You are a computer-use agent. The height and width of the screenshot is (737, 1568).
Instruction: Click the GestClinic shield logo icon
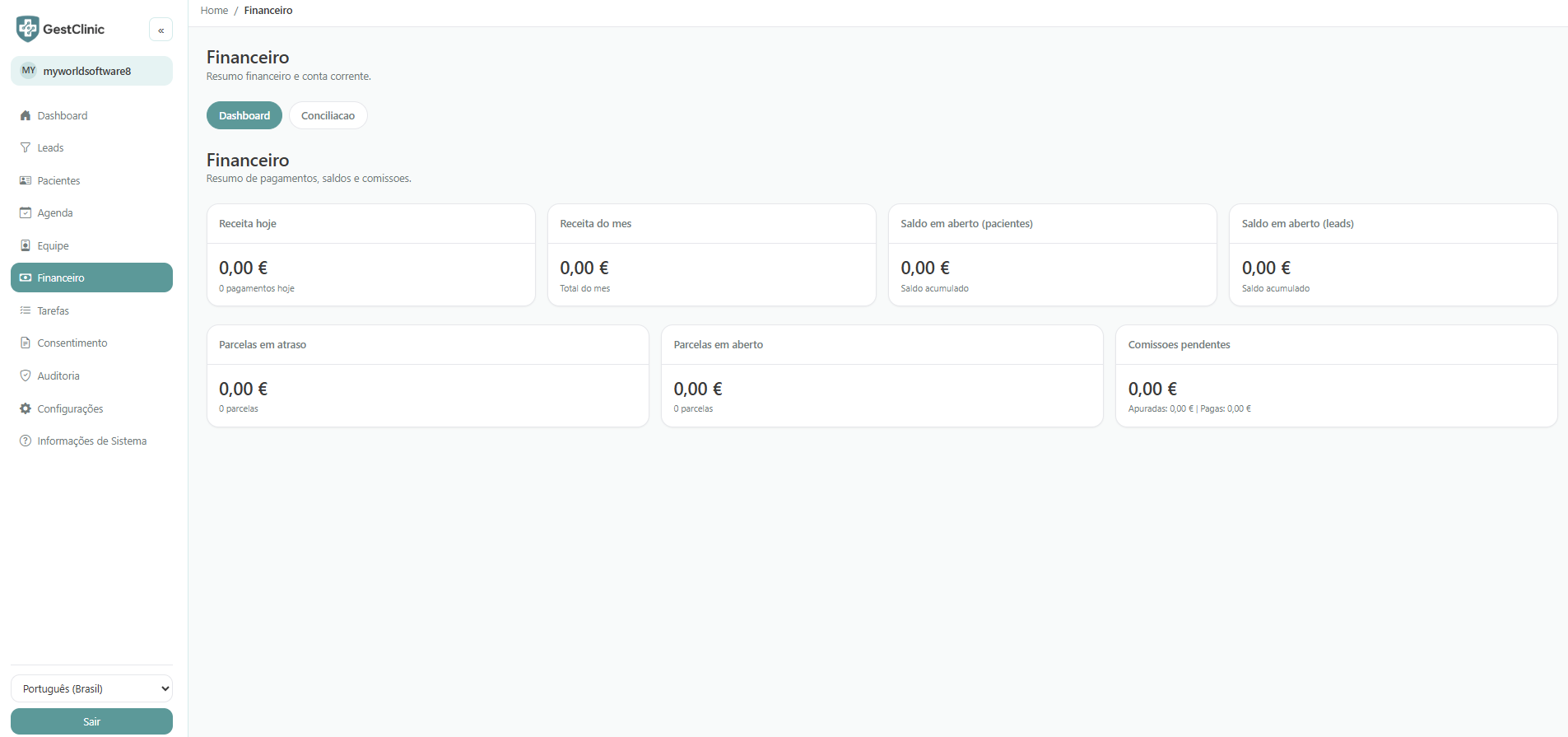(x=27, y=29)
